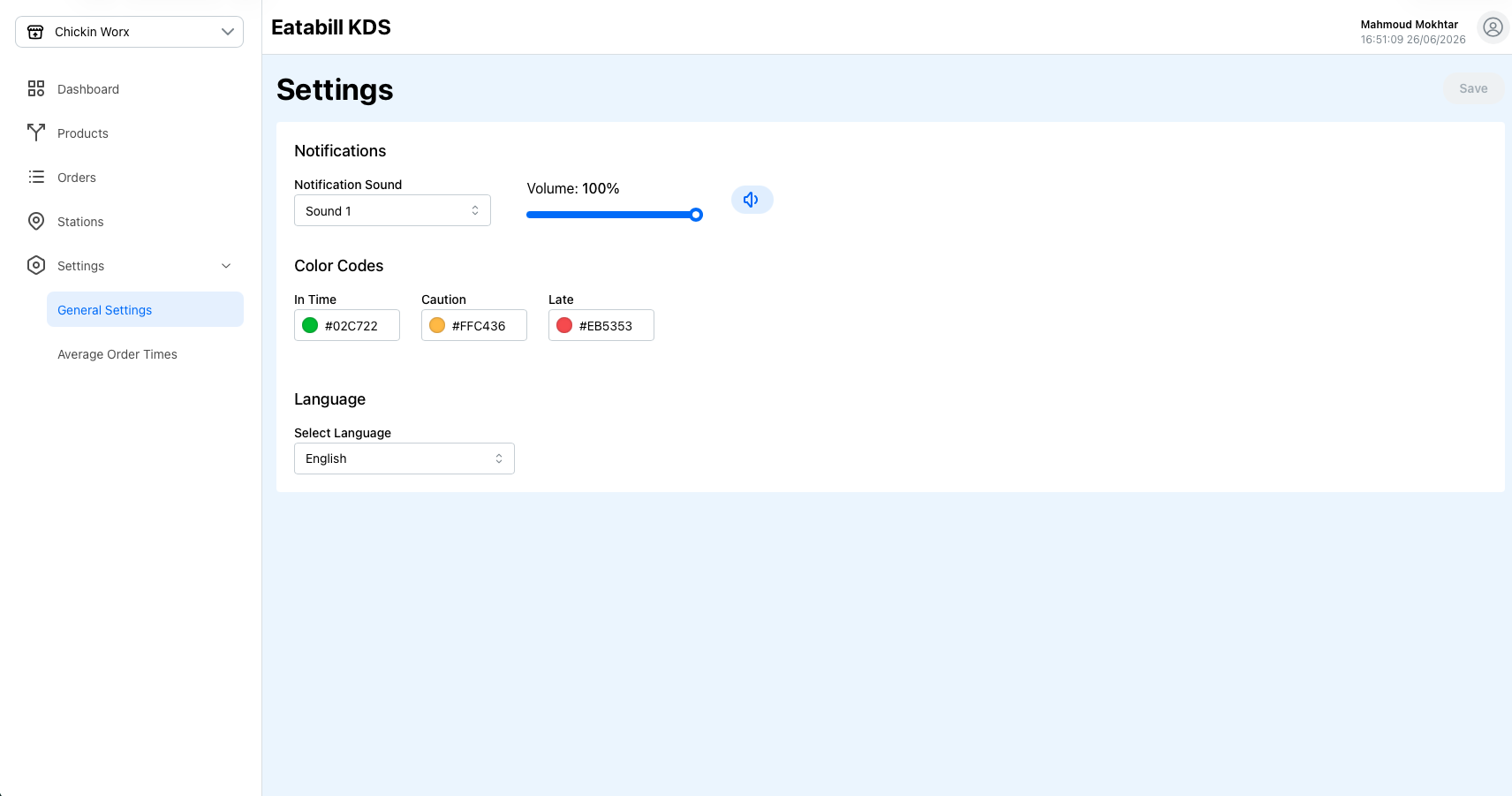Click the Volume slider handle
This screenshot has width=1512, height=796.
[x=696, y=215]
